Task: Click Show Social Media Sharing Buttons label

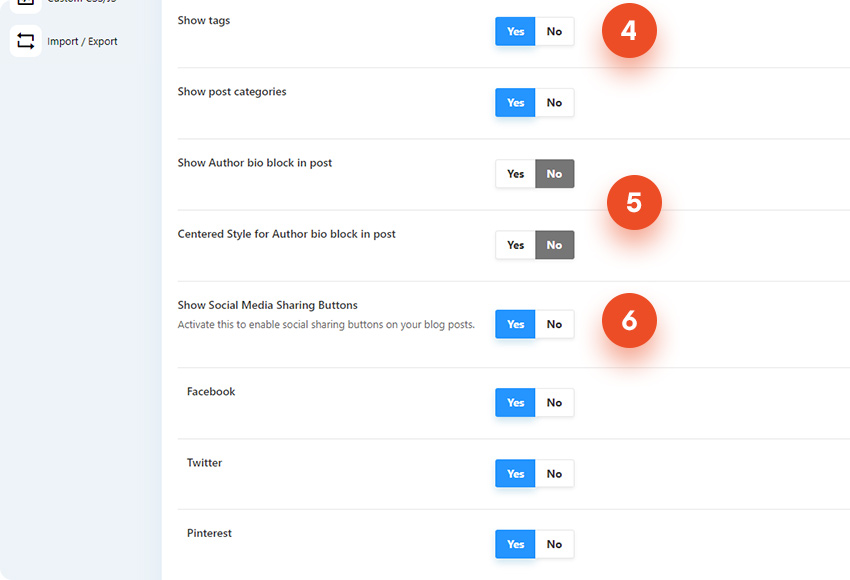Action: 268,305
